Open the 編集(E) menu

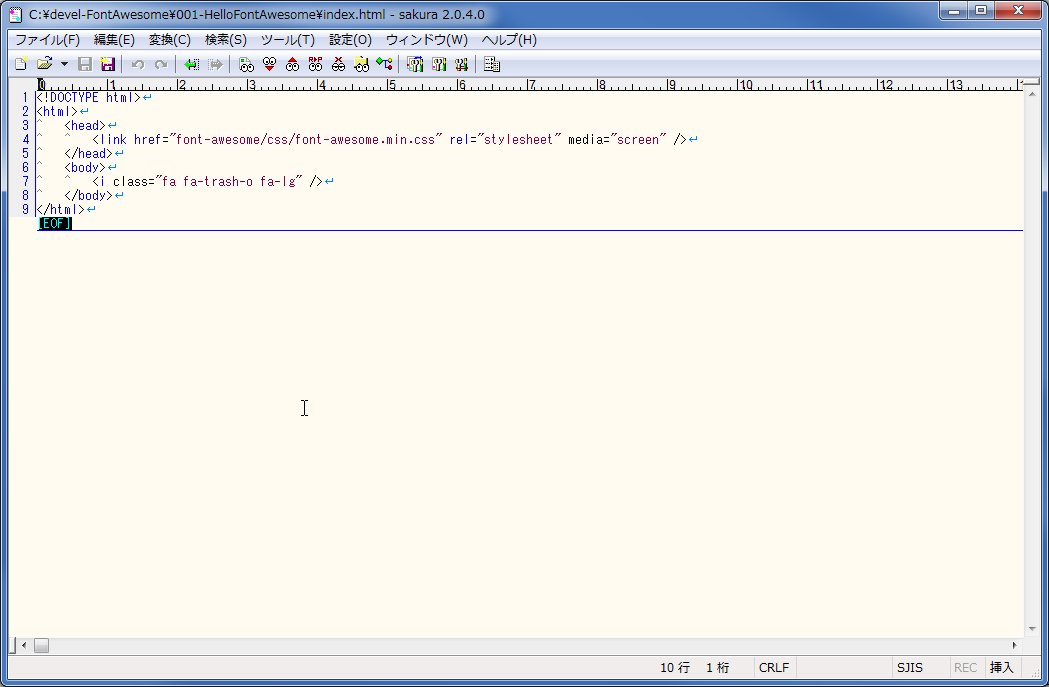114,39
